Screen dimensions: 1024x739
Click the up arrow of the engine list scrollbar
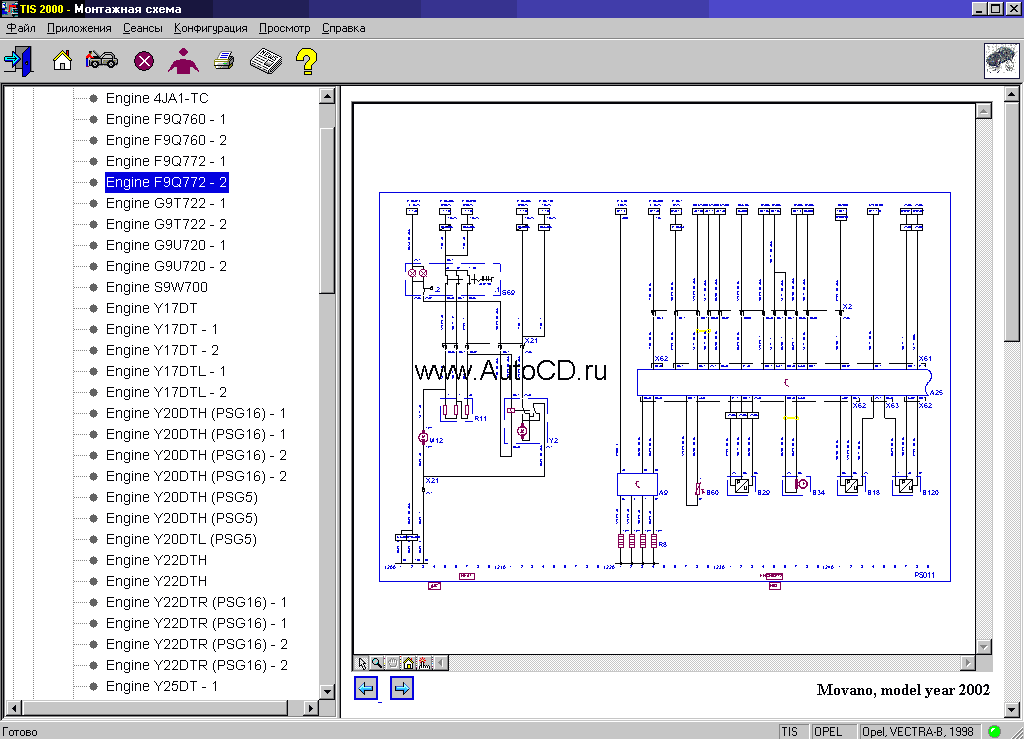[327, 96]
